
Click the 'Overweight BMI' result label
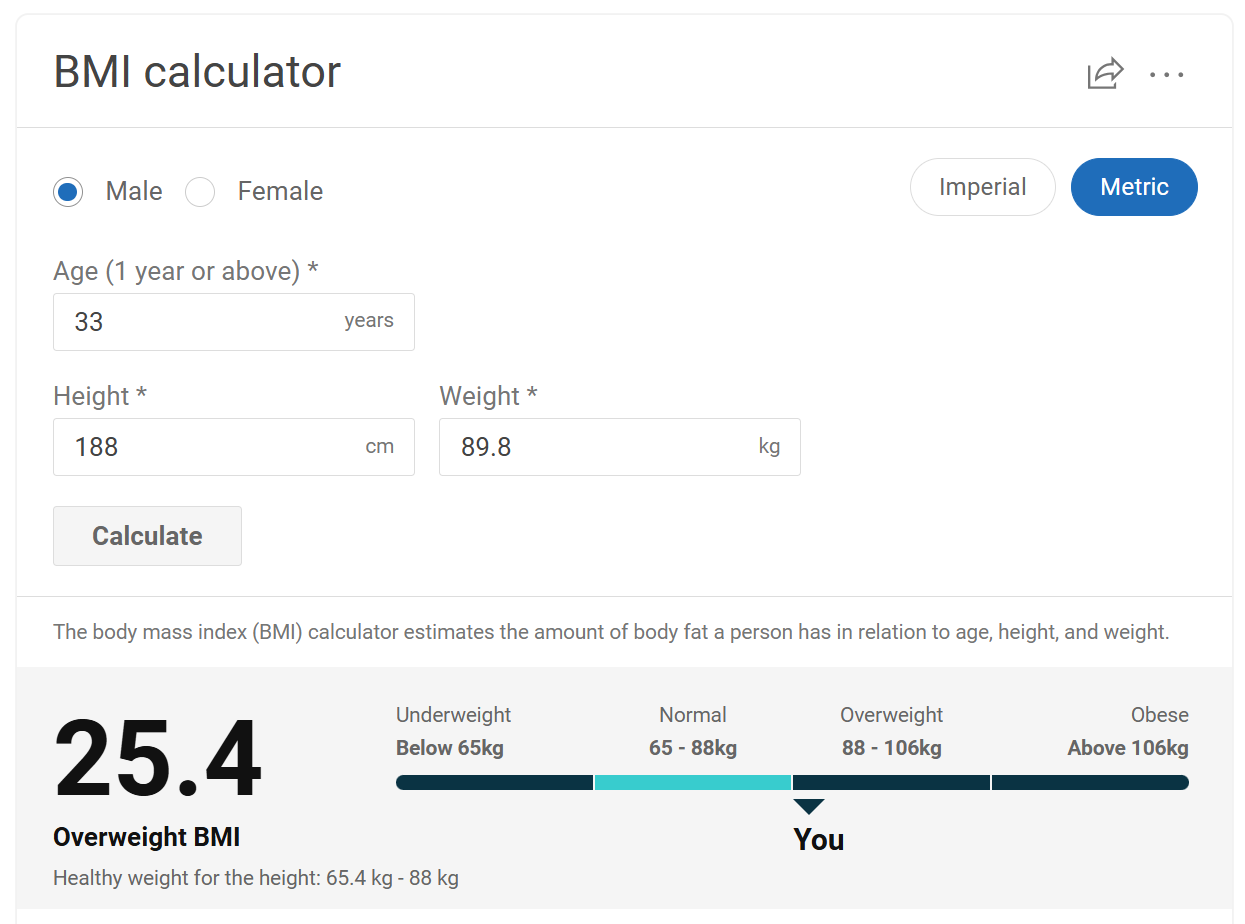pyautogui.click(x=147, y=837)
